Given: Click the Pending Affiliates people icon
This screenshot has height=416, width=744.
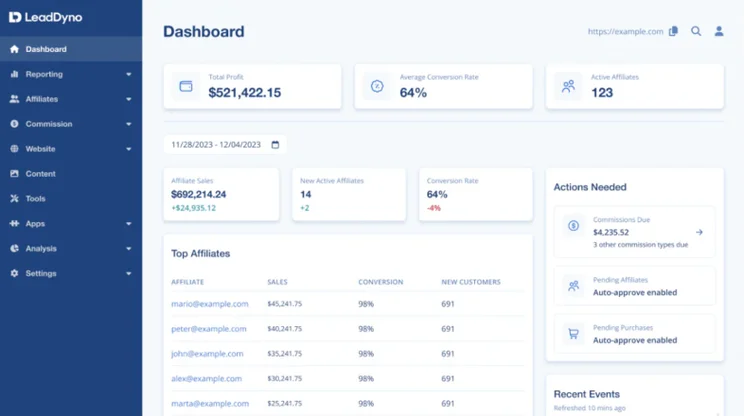Looking at the screenshot, I should 573,286.
